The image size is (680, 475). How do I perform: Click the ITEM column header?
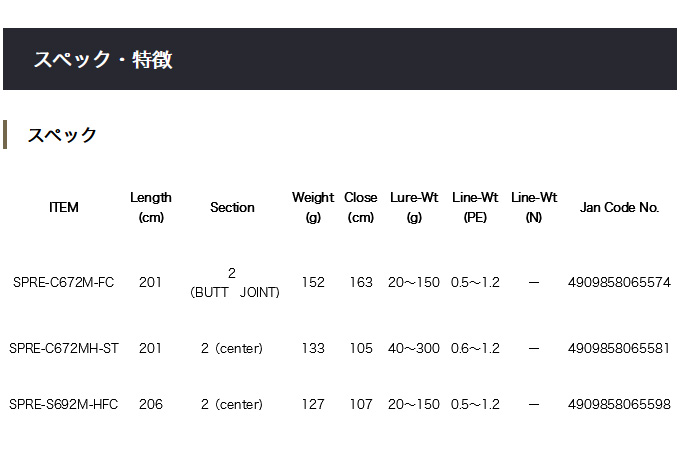coord(63,207)
